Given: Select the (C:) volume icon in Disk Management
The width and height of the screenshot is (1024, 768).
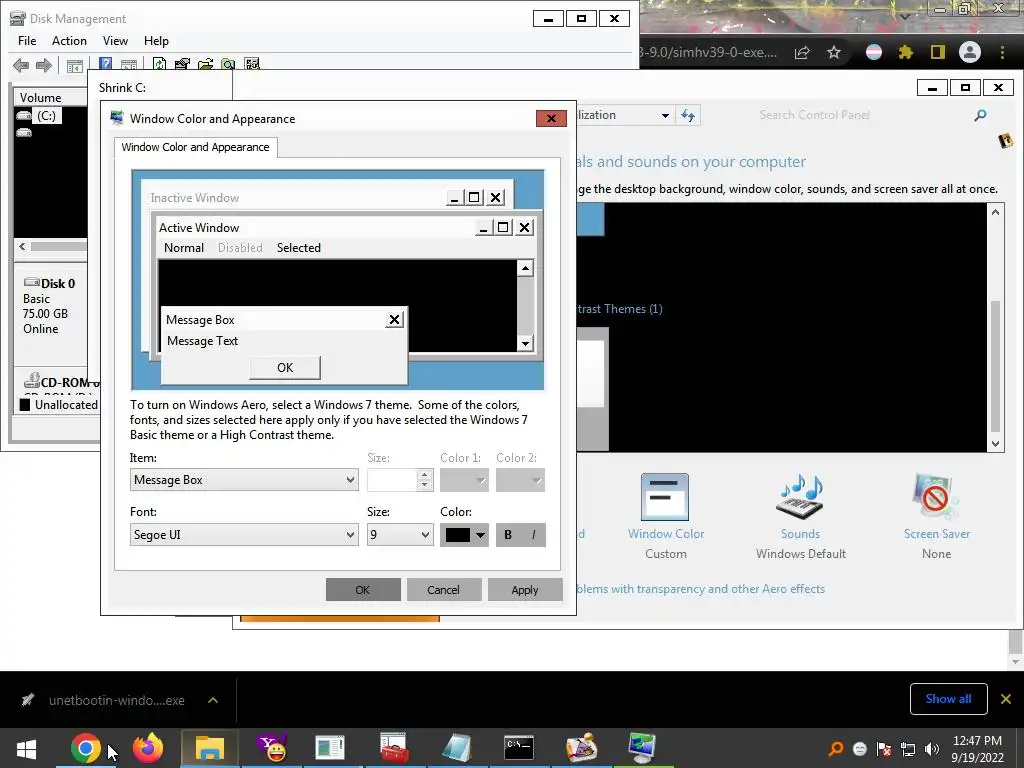Looking at the screenshot, I should pyautogui.click(x=24, y=116).
